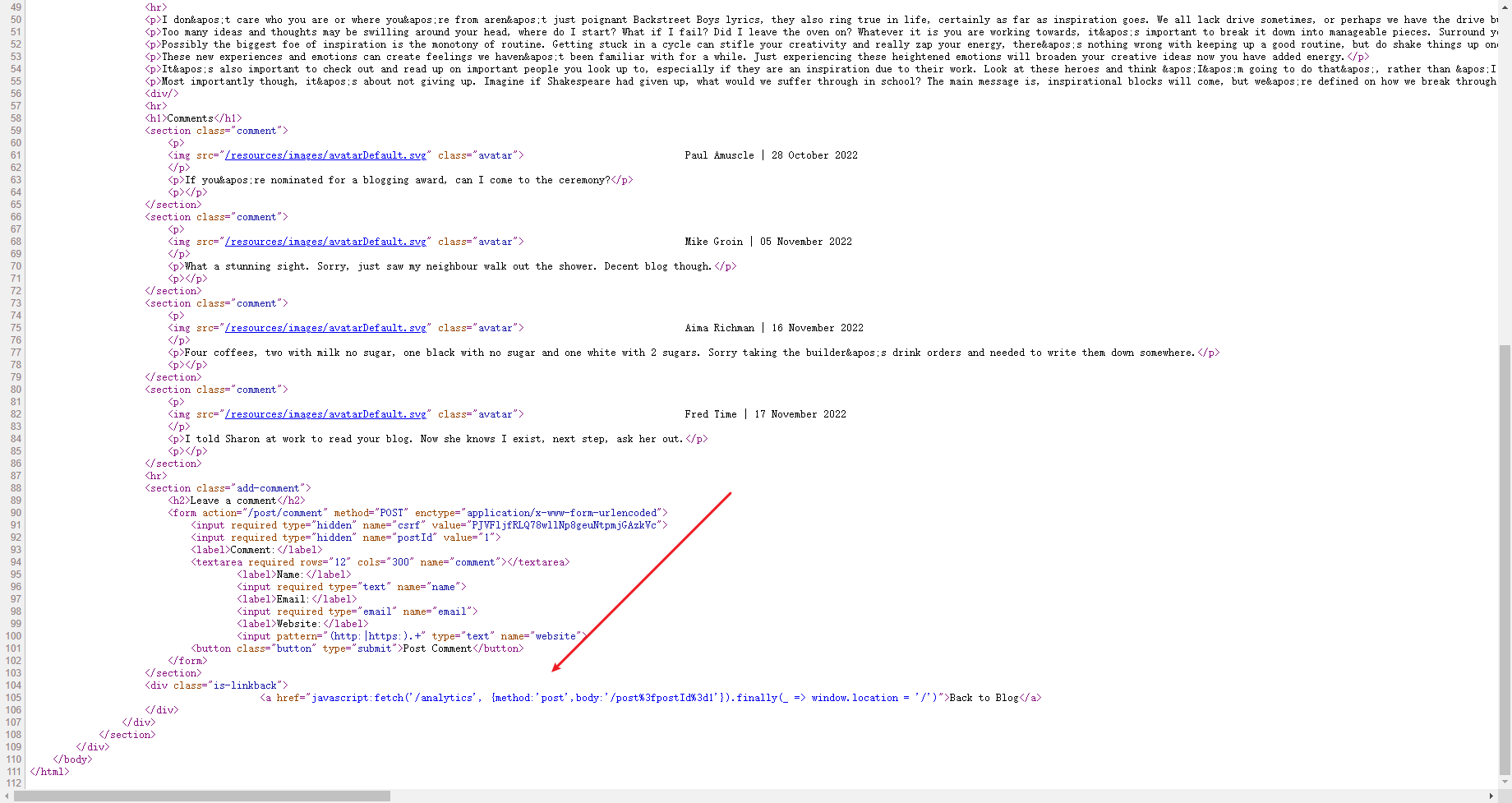Open avatarDefault.svg link on line 68

coord(325,242)
